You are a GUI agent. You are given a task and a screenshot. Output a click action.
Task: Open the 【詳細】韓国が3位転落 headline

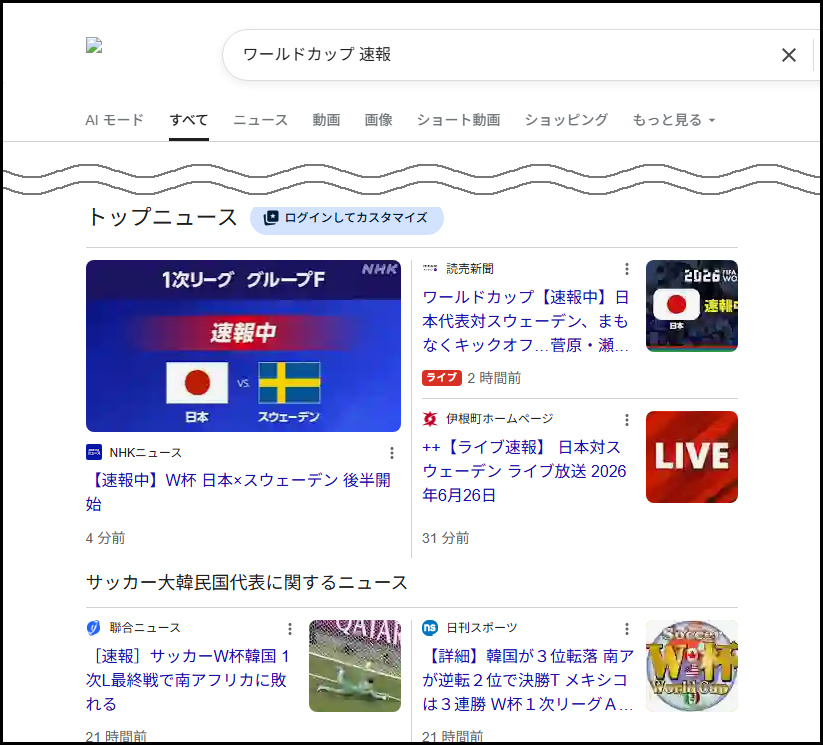tap(528, 680)
